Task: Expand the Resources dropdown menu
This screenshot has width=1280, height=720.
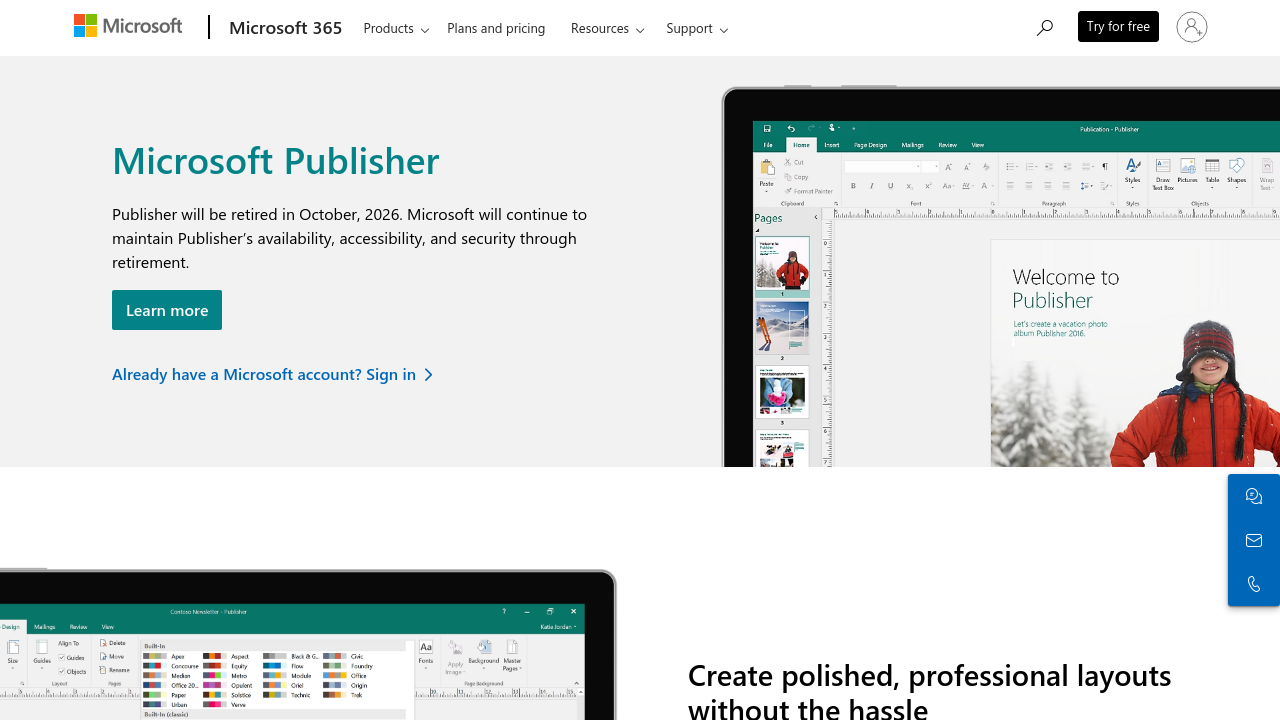Action: pyautogui.click(x=607, y=28)
